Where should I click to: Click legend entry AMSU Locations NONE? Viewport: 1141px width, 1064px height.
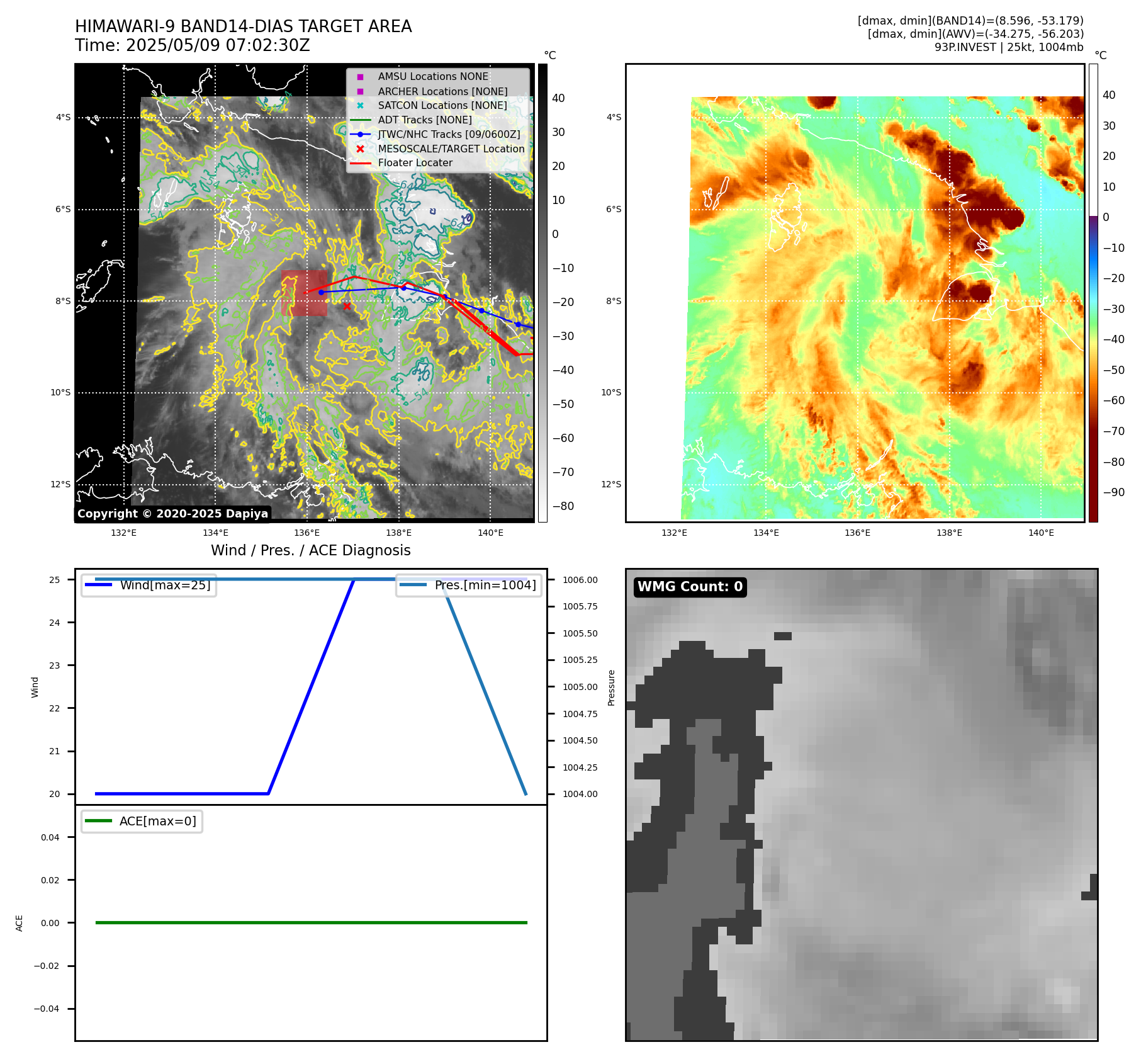tap(433, 76)
